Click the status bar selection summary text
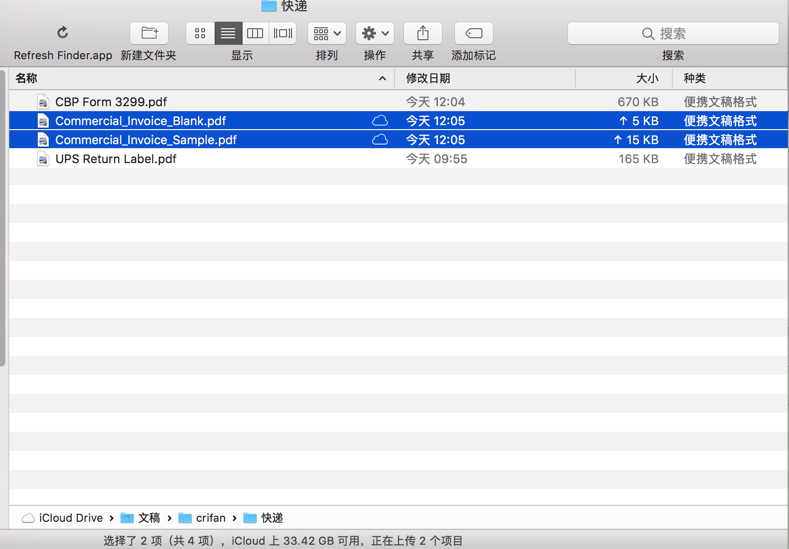 click(283, 541)
